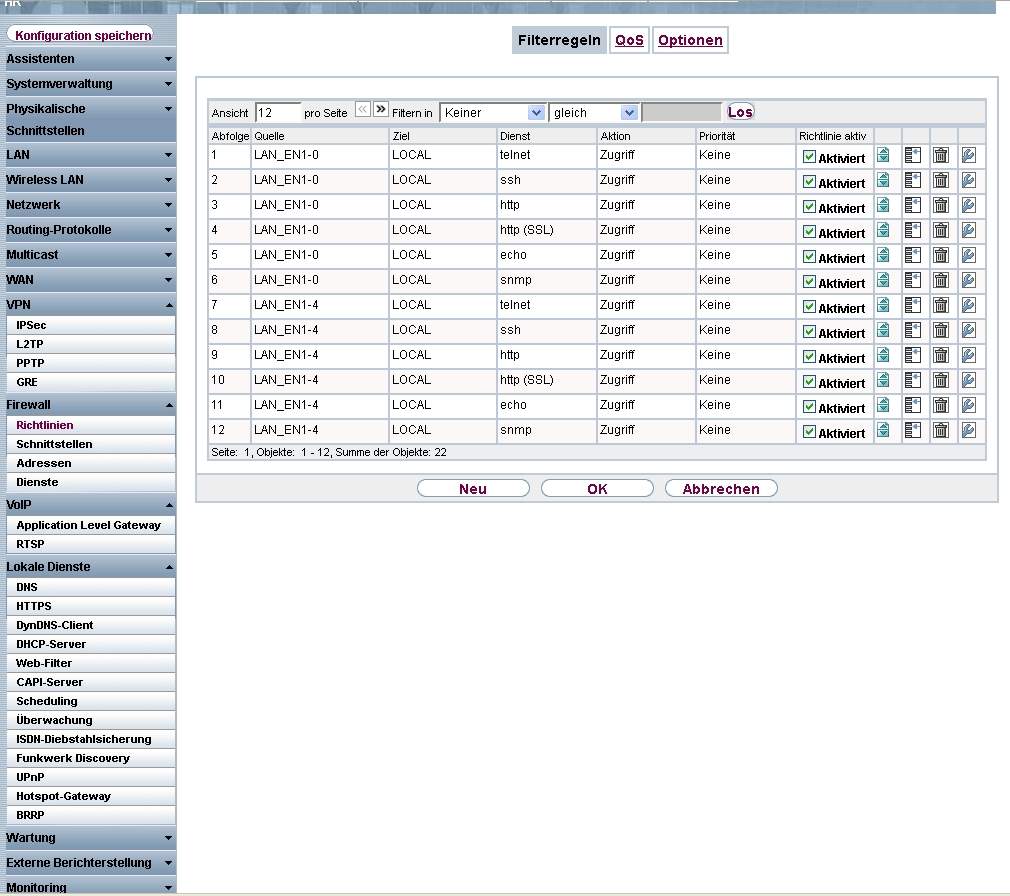Switch to the QoS tab
Image resolution: width=1010 pixels, height=896 pixels.
(x=629, y=41)
